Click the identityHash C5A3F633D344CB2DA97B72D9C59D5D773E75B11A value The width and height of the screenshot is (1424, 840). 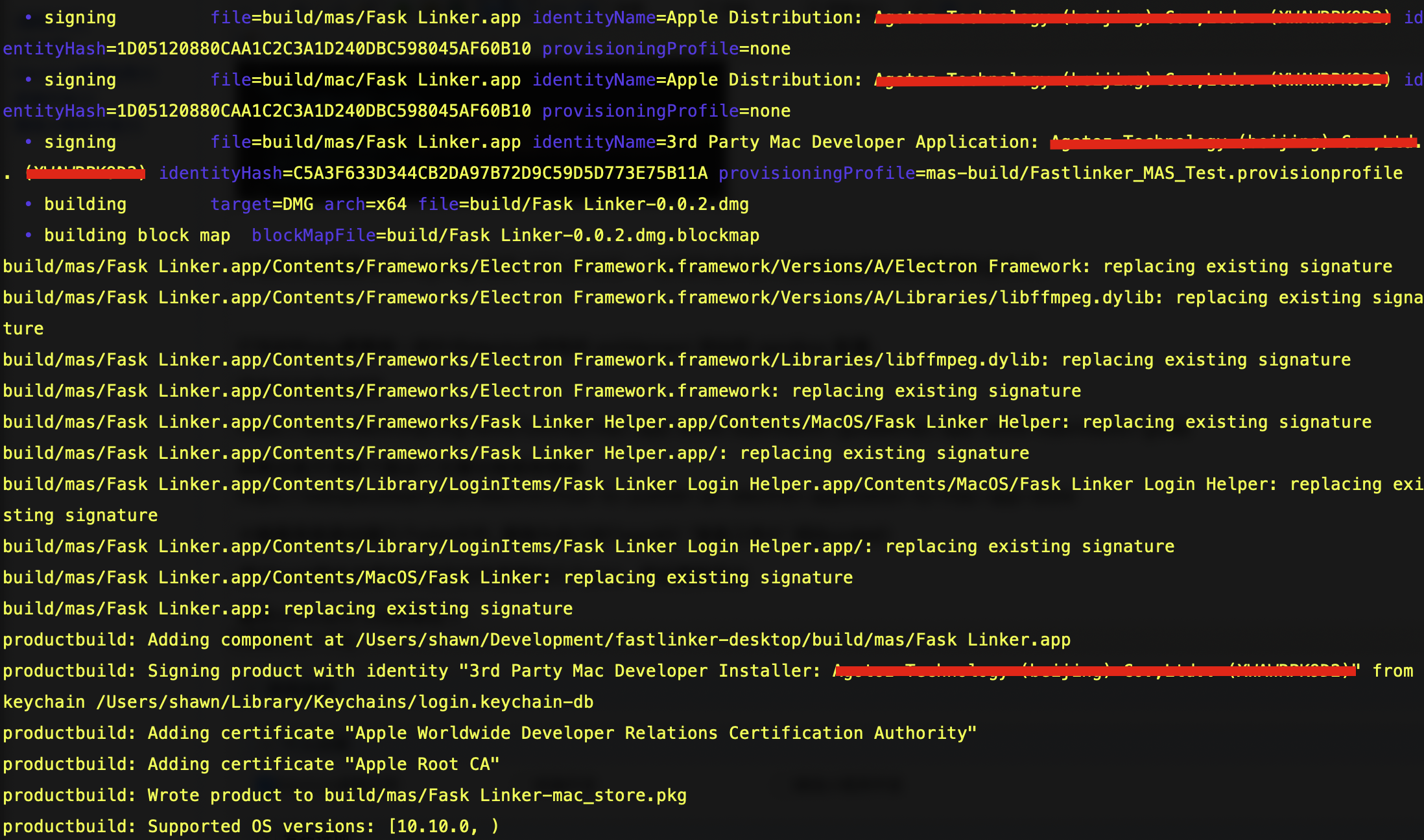coord(500,173)
